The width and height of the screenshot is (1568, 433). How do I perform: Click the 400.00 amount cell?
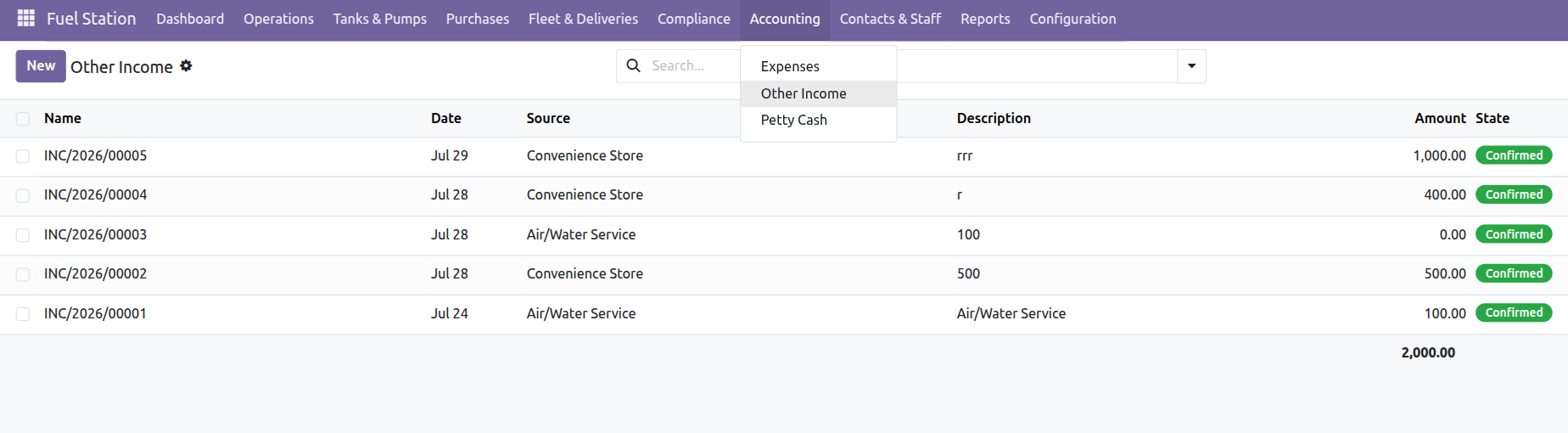click(1445, 194)
